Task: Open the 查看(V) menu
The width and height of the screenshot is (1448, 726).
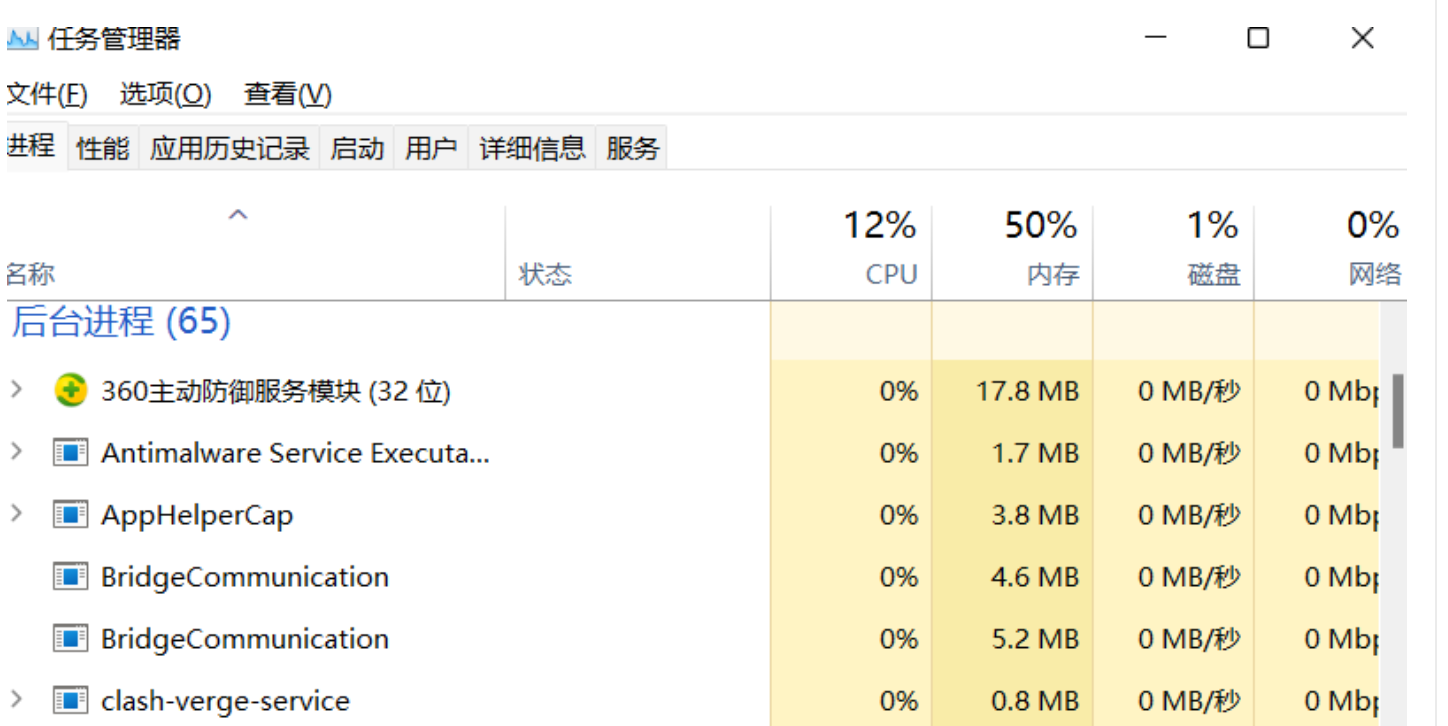Action: click(288, 95)
